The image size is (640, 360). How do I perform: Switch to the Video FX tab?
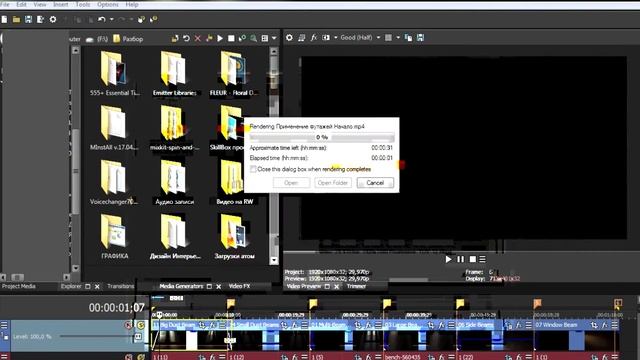point(239,287)
